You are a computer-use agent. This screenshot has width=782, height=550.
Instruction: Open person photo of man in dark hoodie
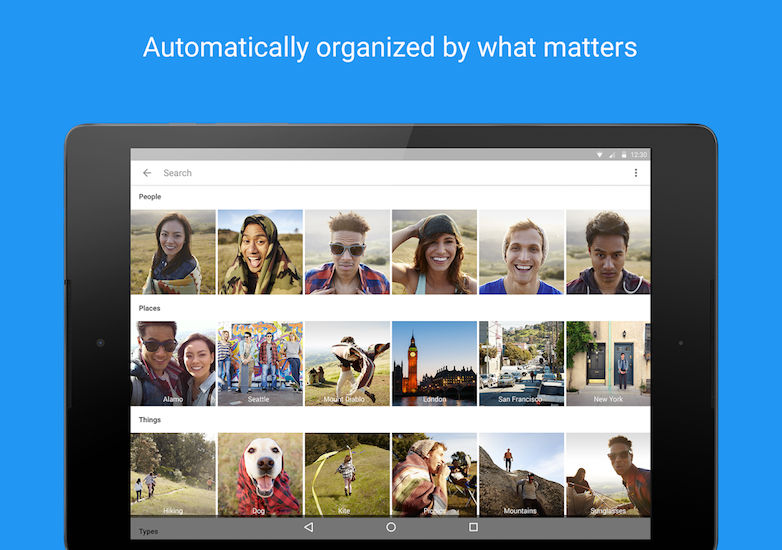[608, 252]
